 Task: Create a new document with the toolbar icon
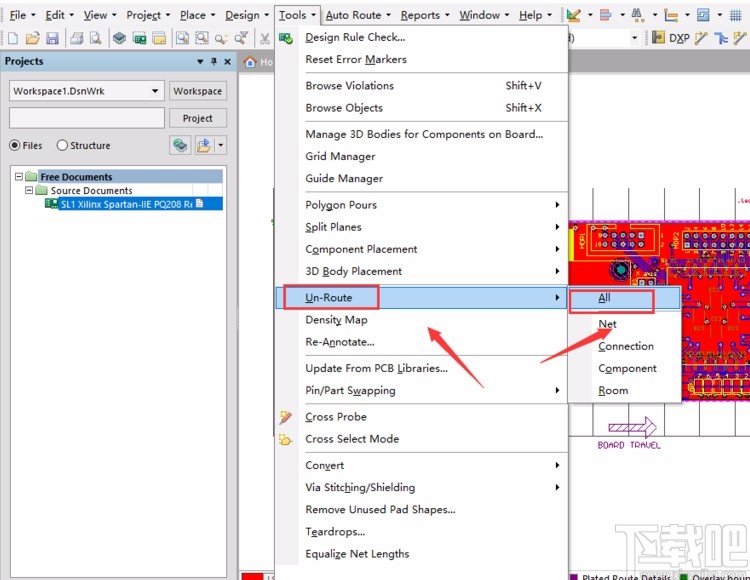pyautogui.click(x=13, y=38)
